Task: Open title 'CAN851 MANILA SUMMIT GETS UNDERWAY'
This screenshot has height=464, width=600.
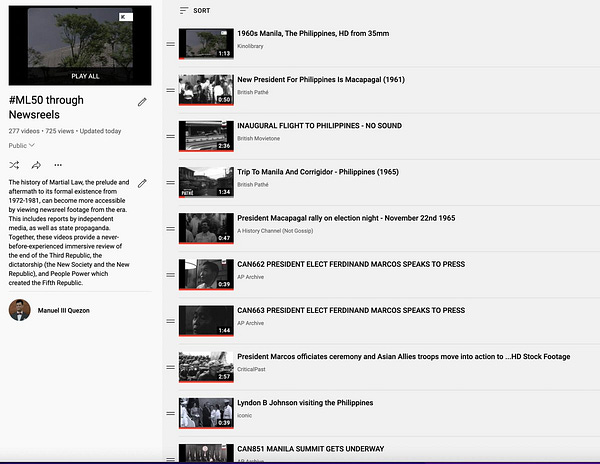Action: [x=311, y=449]
